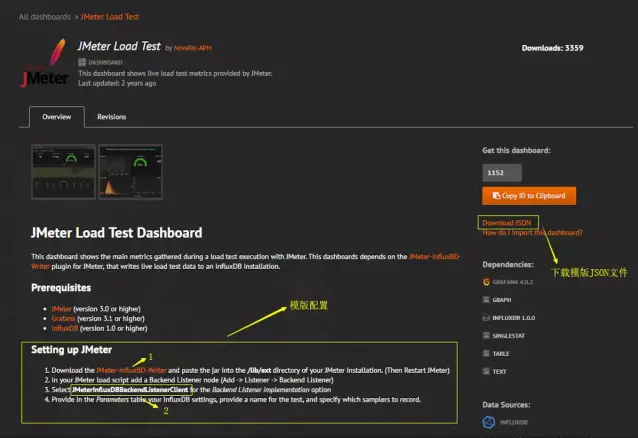This screenshot has height=438, width=638.
Task: Click the Graph panel icon in Dependencies
Action: click(x=486, y=300)
